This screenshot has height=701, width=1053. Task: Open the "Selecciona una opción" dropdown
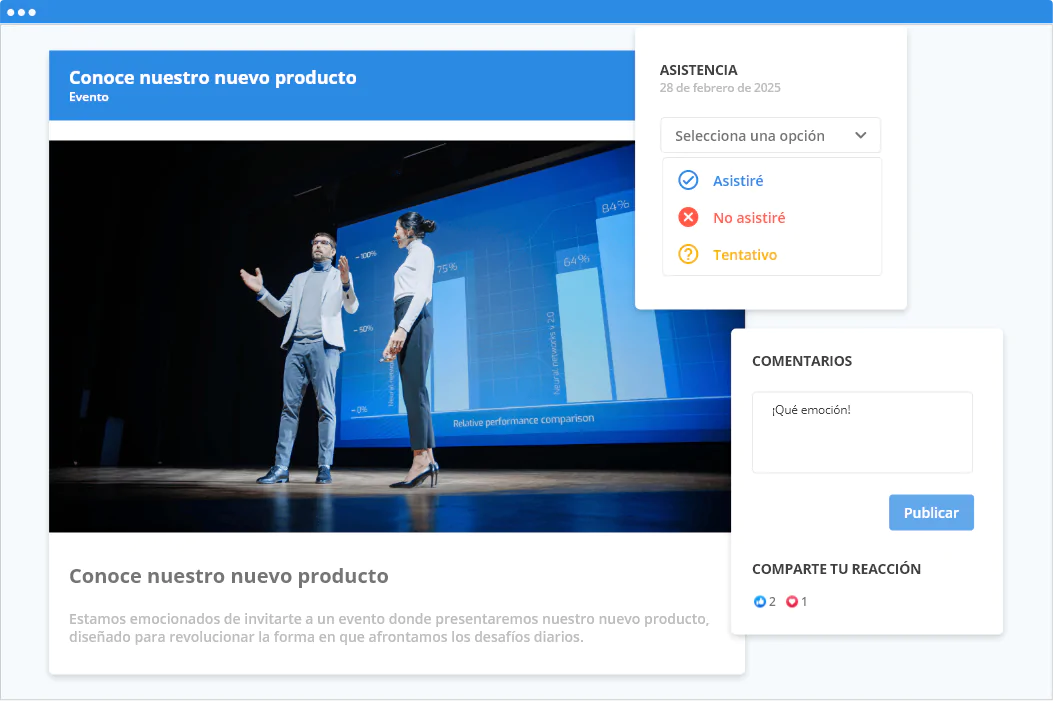[x=750, y=135]
